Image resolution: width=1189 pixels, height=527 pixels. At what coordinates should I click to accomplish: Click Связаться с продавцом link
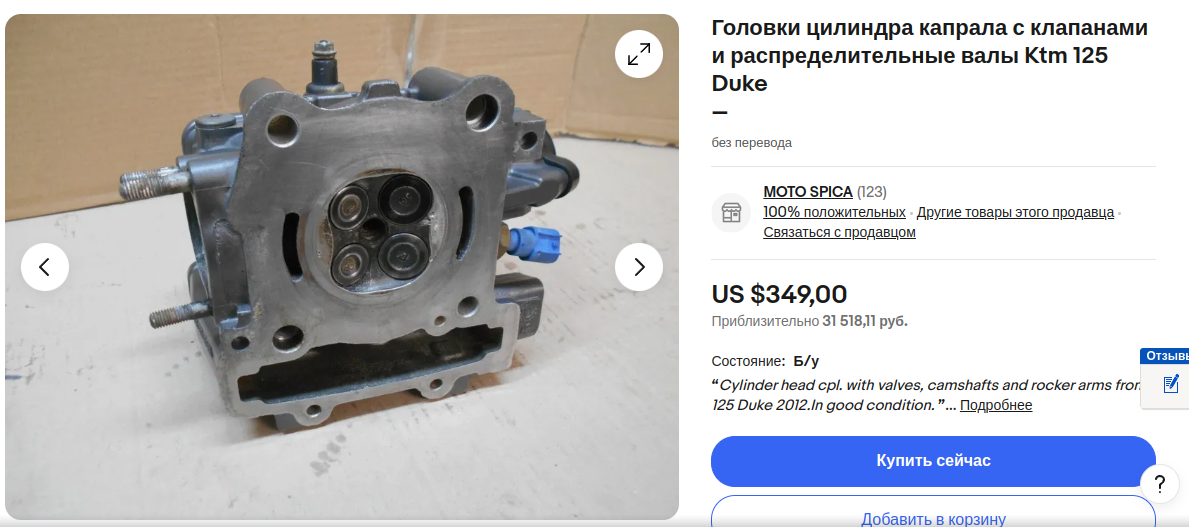pos(839,232)
